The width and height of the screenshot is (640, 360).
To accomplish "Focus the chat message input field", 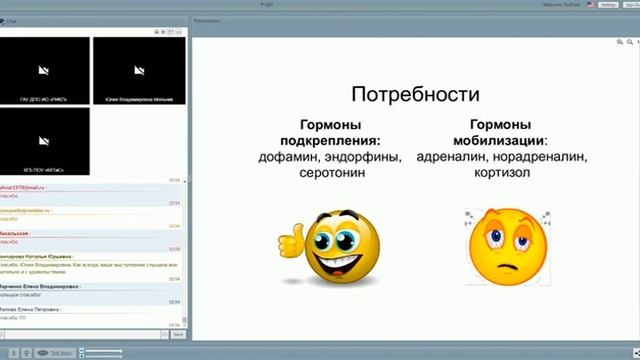I will pos(83,334).
